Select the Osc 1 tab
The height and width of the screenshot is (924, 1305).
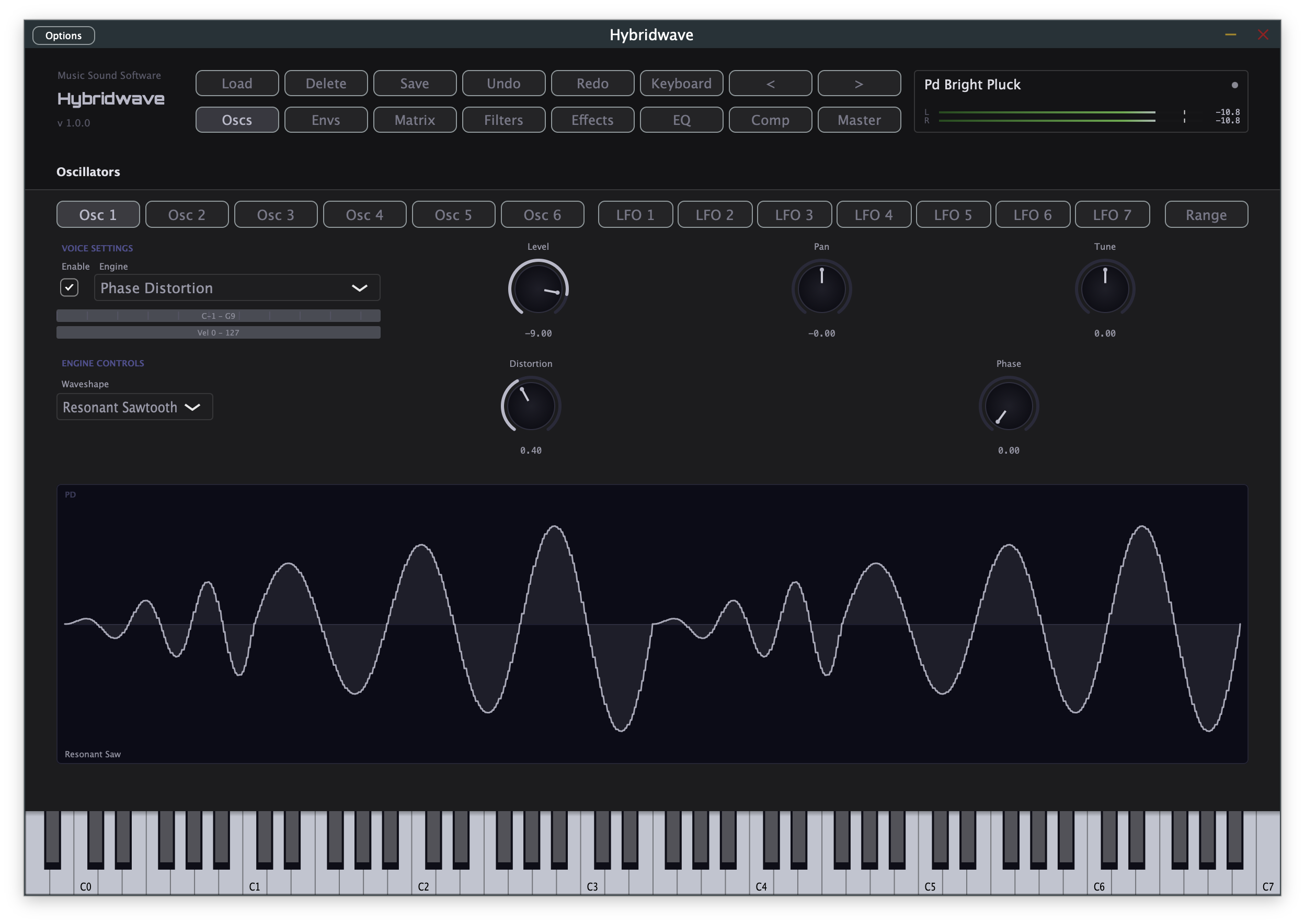tap(98, 214)
